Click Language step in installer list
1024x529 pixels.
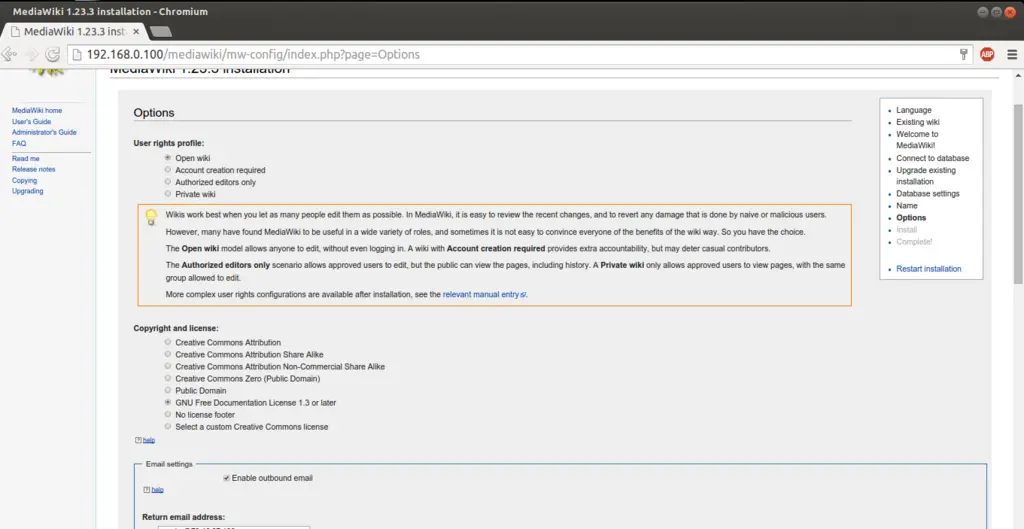click(x=914, y=110)
